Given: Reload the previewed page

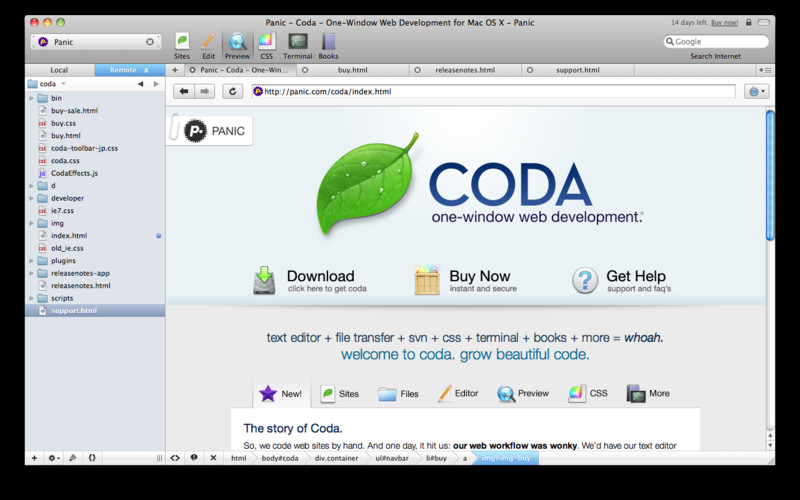Looking at the screenshot, I should click(x=233, y=91).
